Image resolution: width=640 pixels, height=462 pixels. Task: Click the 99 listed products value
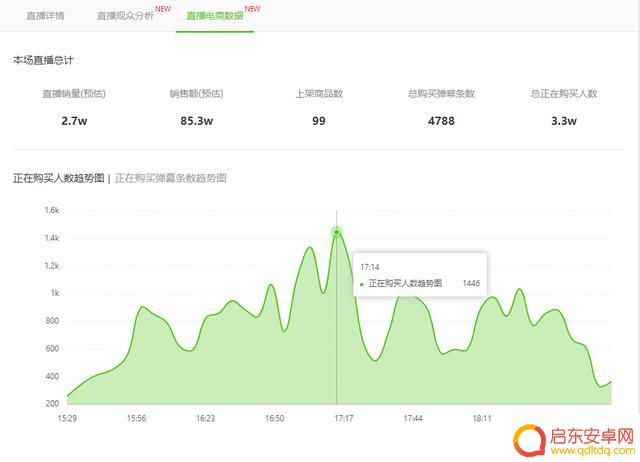click(x=319, y=121)
